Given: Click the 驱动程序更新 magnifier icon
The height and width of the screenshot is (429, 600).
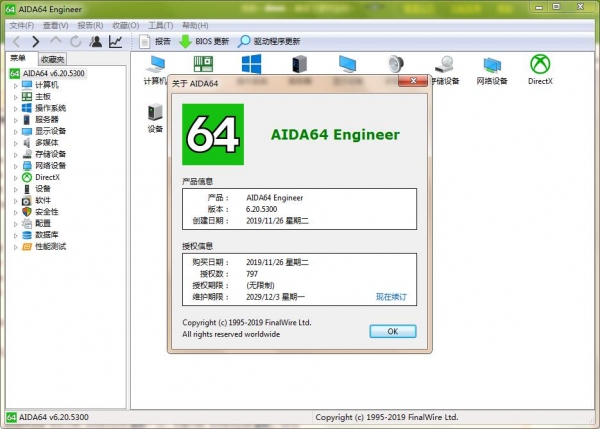Looking at the screenshot, I should tap(244, 41).
